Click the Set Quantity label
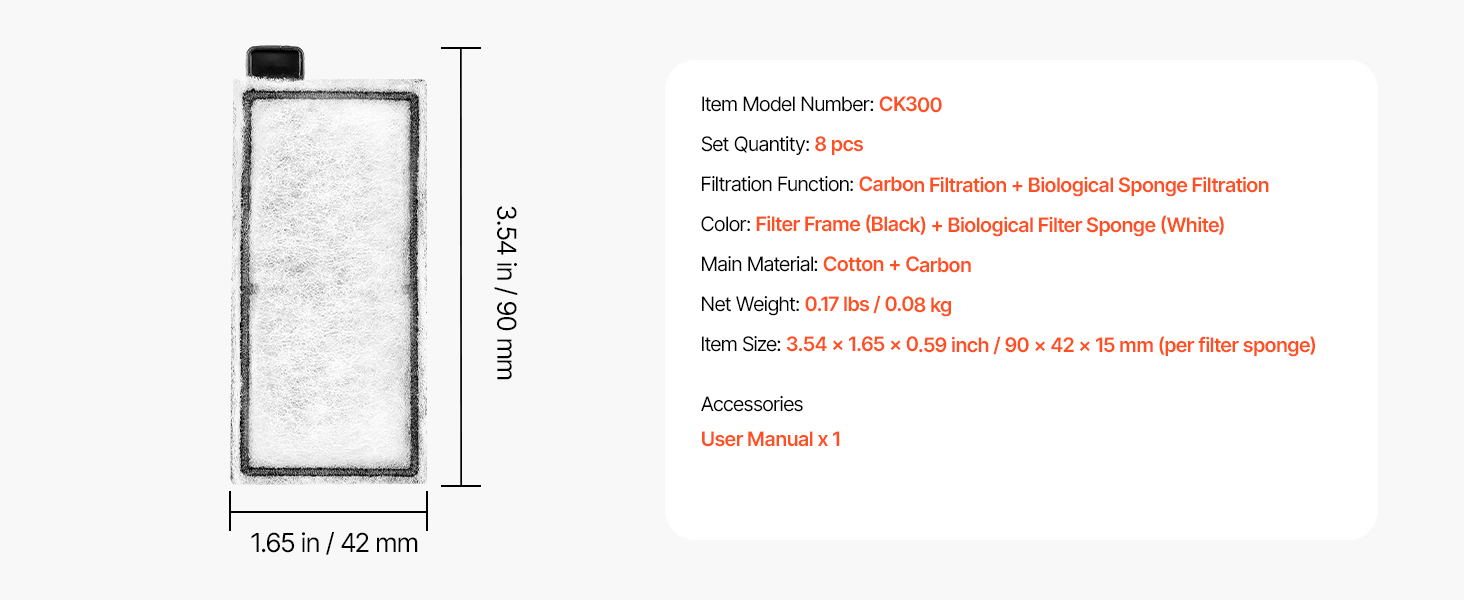Screen dimensions: 1464x600 [x=755, y=145]
